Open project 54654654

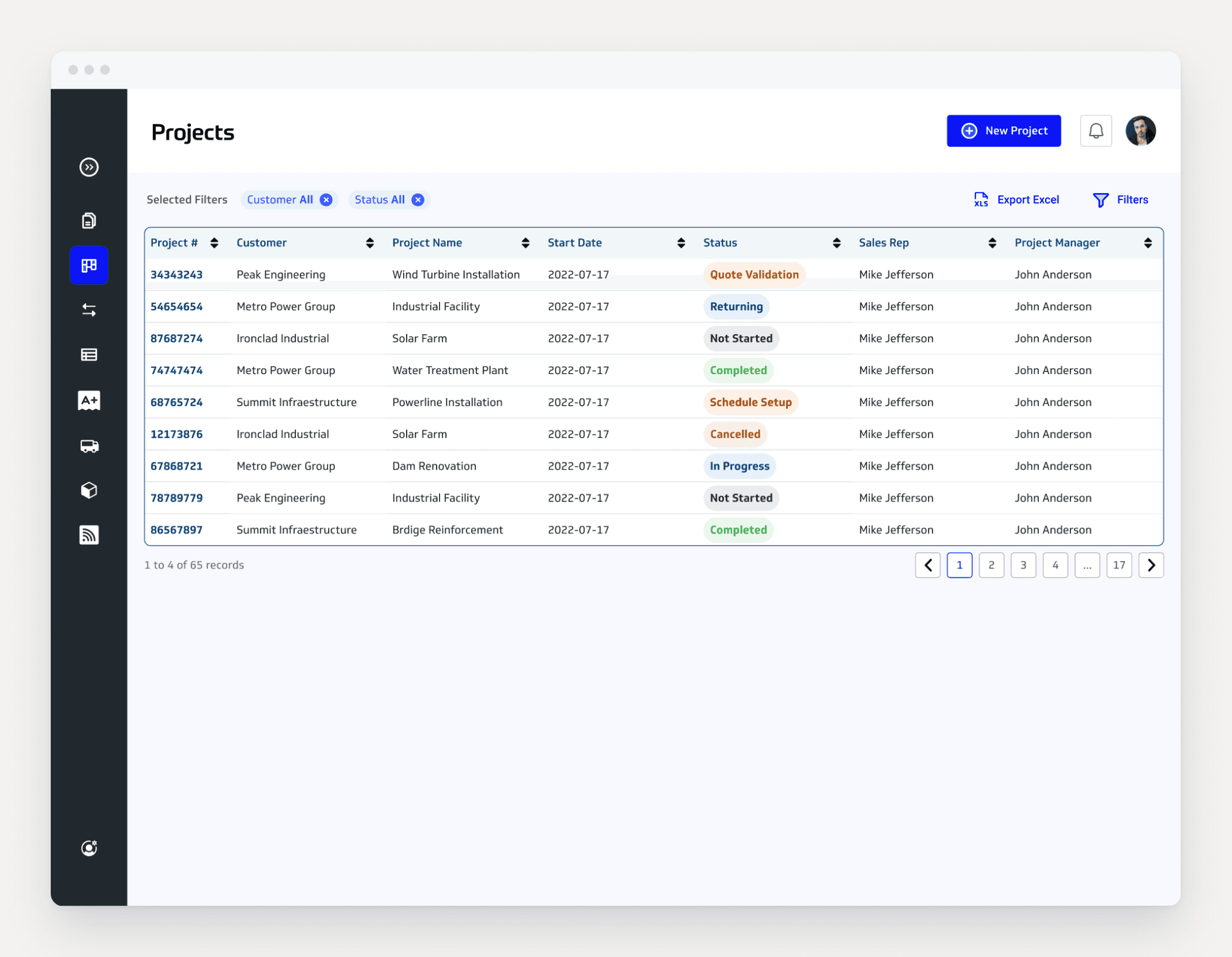point(176,306)
